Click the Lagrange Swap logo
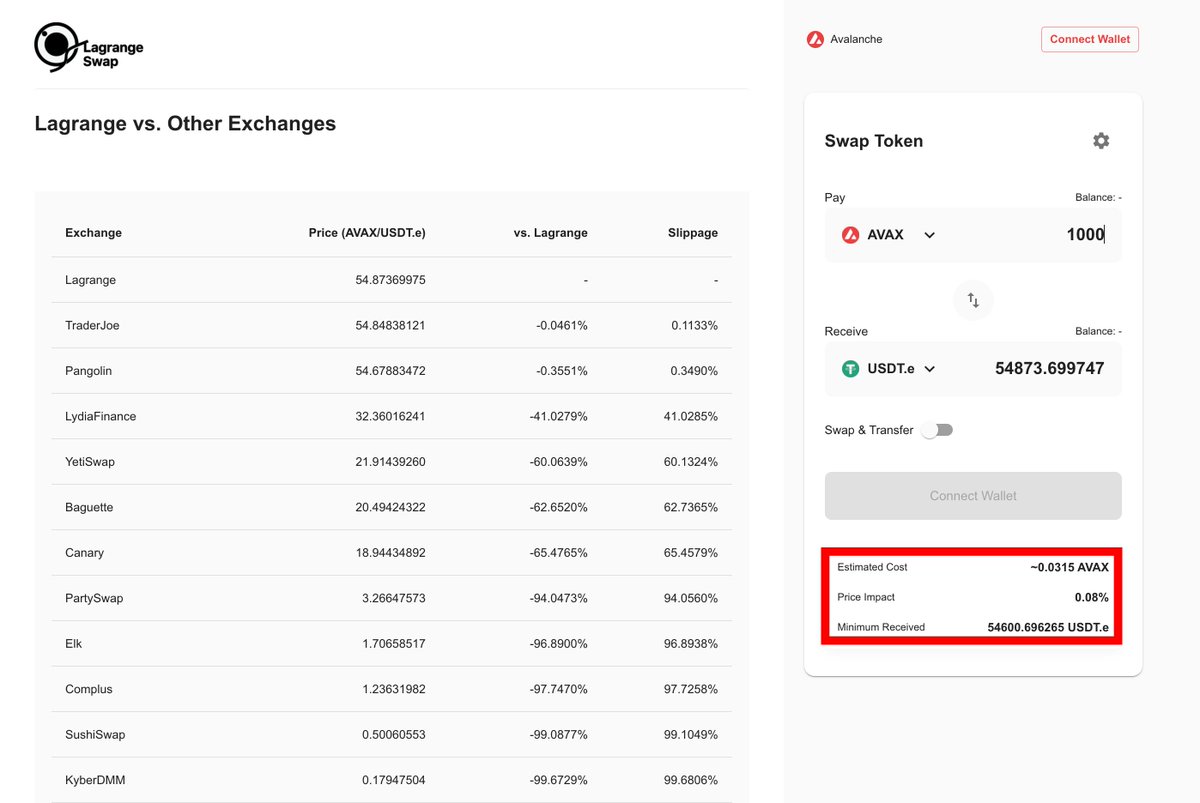Viewport: 1200px width, 803px height. tap(89, 46)
